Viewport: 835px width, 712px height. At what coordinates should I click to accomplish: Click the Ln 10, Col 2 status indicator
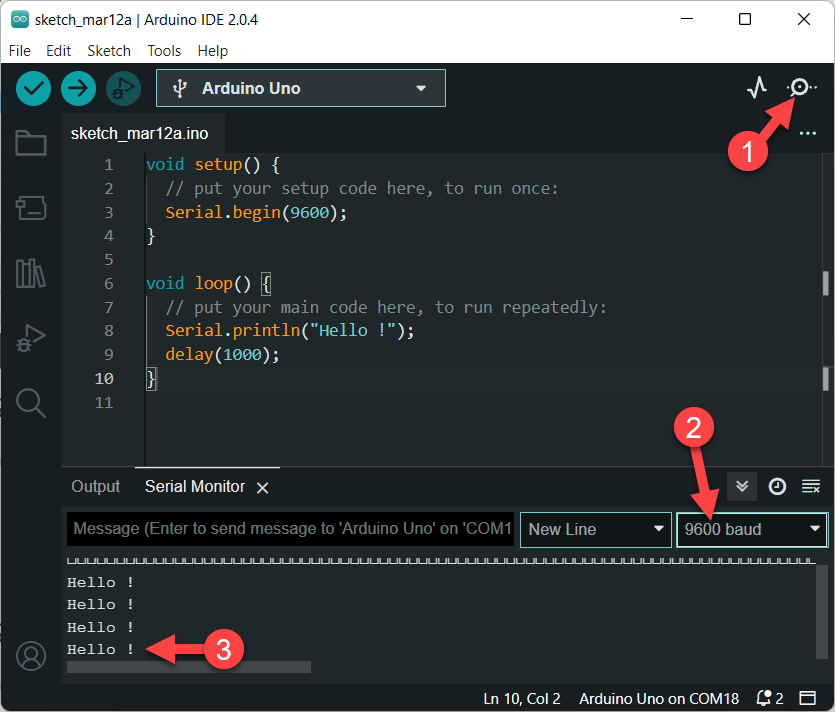click(521, 698)
